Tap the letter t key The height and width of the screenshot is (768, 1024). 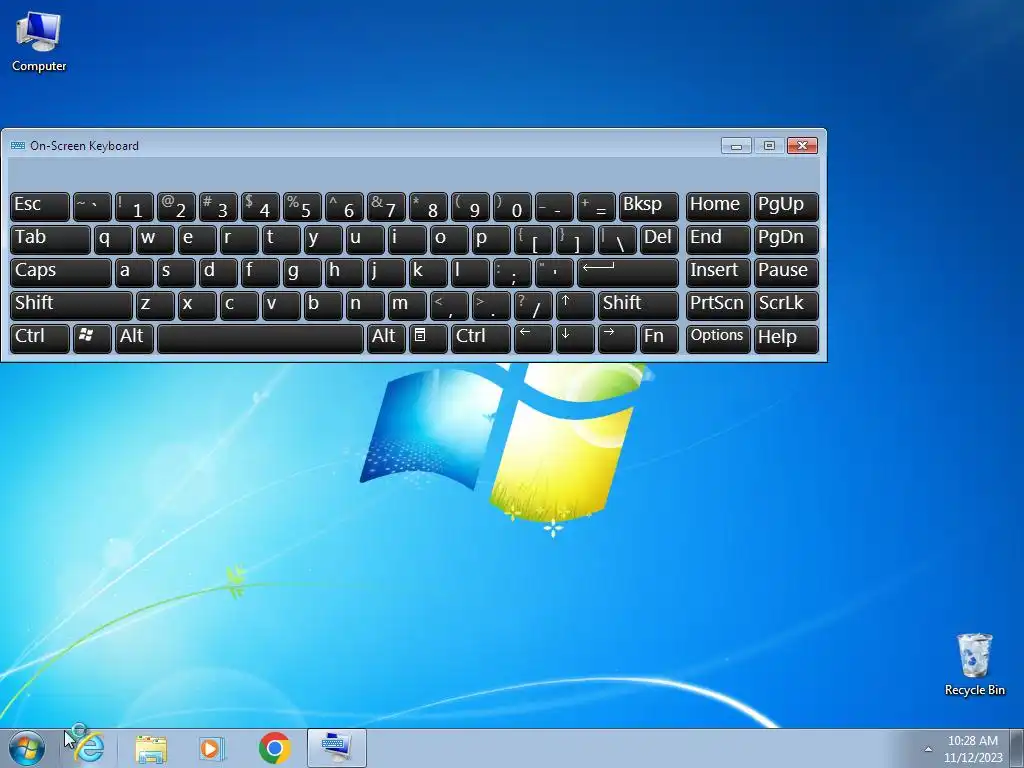pos(281,240)
